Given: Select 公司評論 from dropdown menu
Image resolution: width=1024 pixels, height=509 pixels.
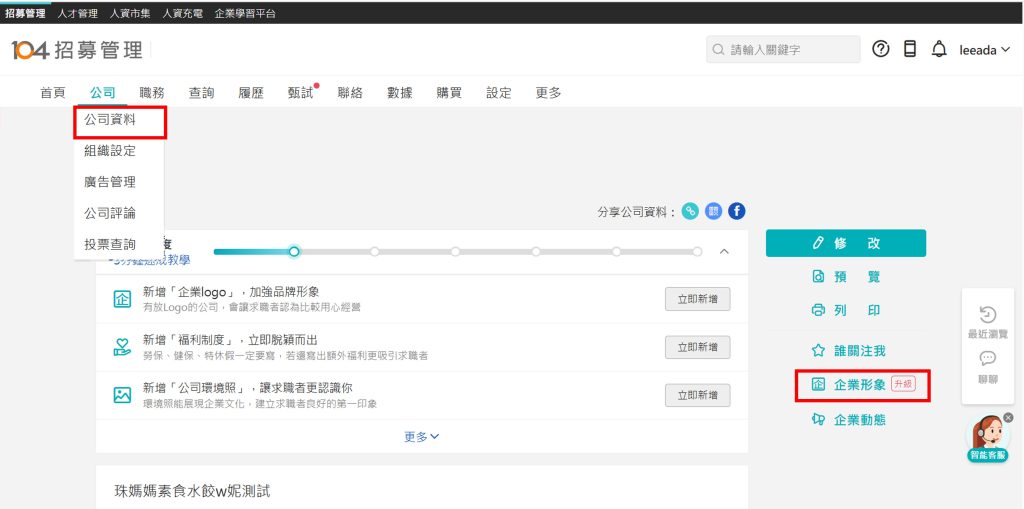Looking at the screenshot, I should click(x=110, y=213).
